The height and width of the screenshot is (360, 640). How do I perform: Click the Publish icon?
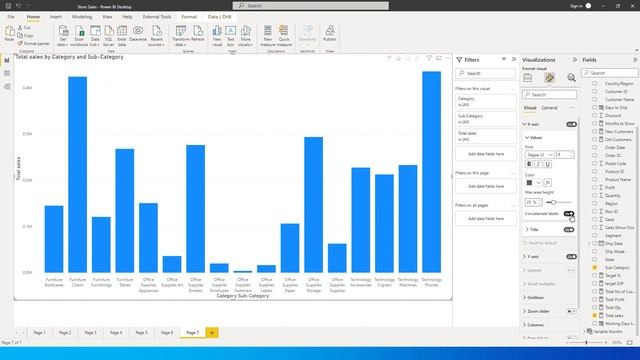(x=329, y=31)
